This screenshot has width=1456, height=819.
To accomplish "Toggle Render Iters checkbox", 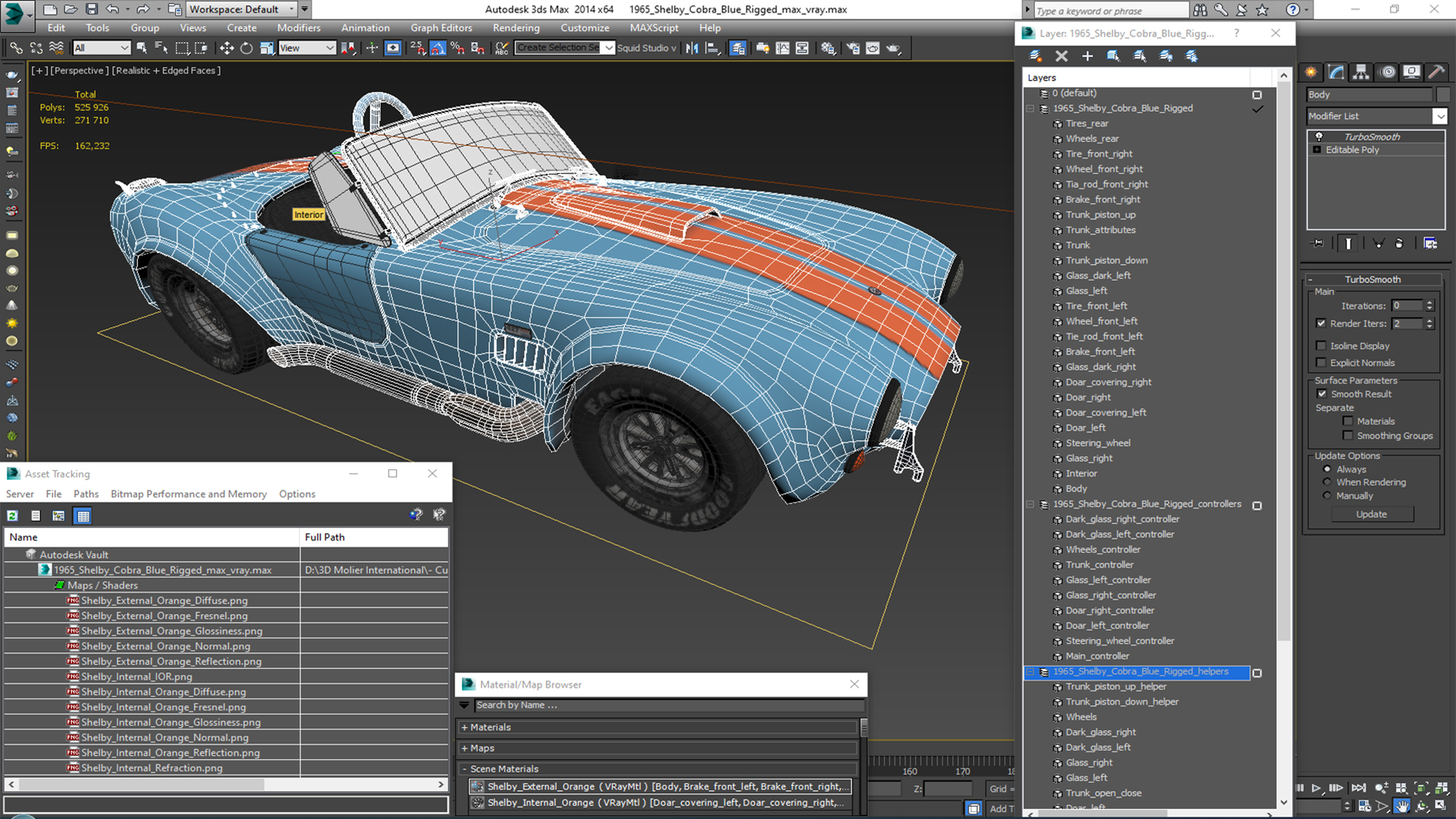I will point(1322,323).
